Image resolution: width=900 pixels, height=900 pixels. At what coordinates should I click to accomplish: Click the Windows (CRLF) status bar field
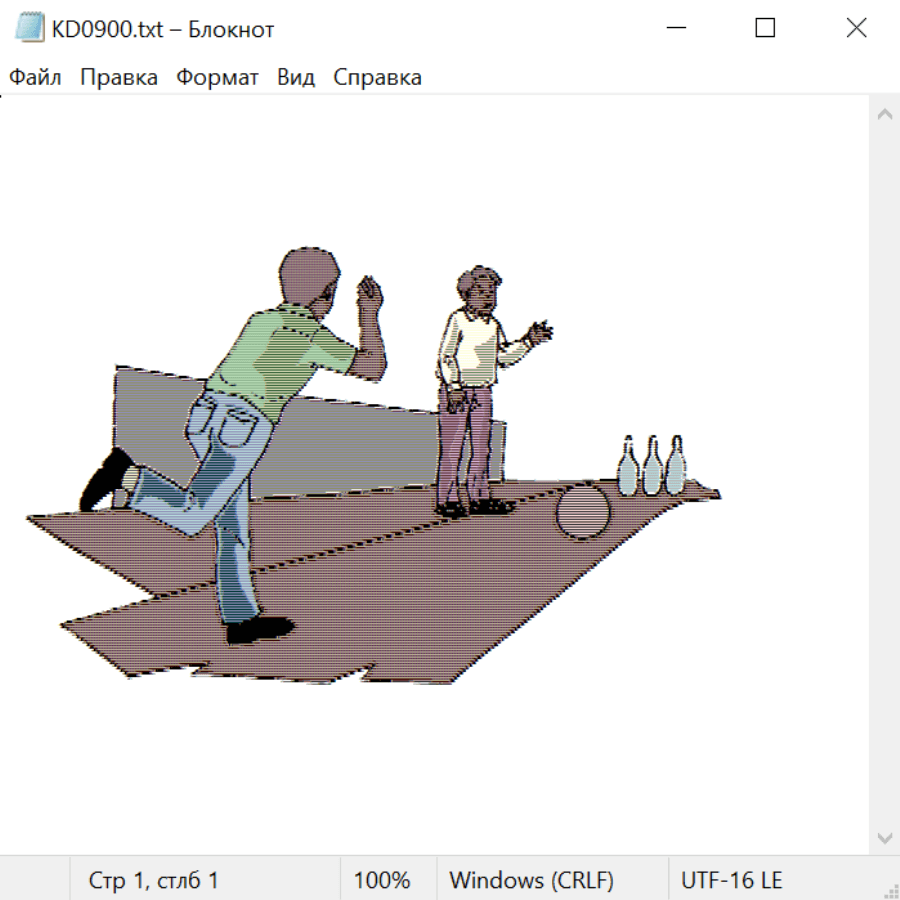(531, 881)
